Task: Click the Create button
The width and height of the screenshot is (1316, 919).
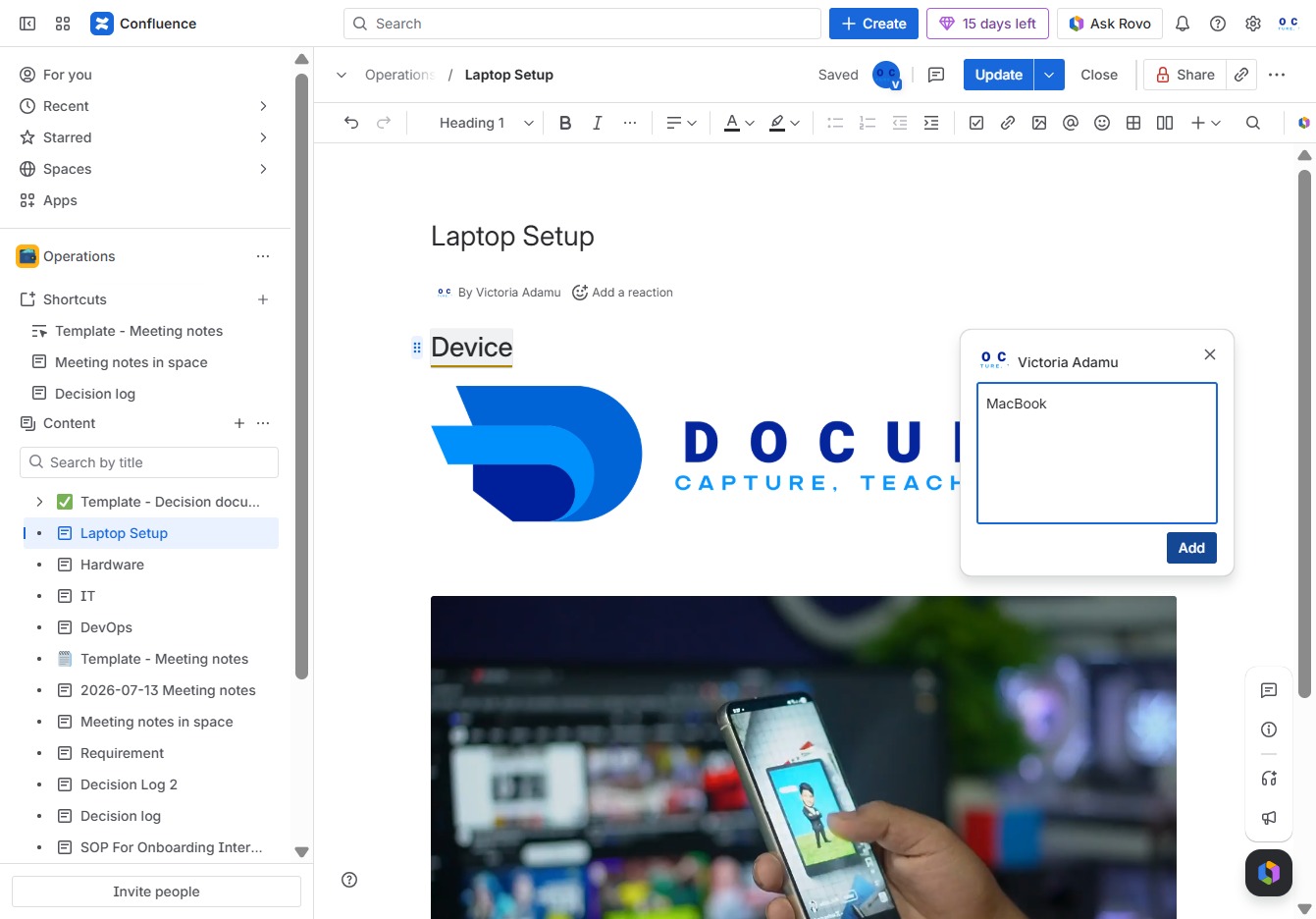Action: pos(873,24)
